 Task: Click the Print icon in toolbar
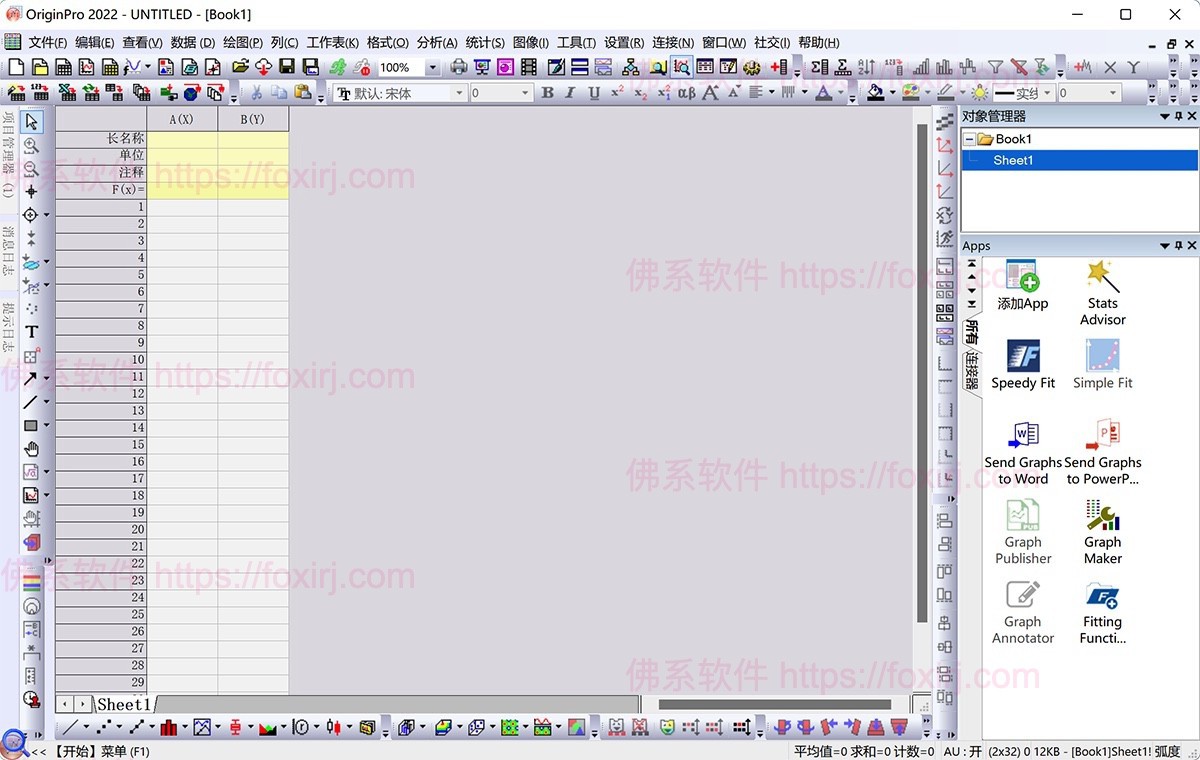tap(459, 67)
